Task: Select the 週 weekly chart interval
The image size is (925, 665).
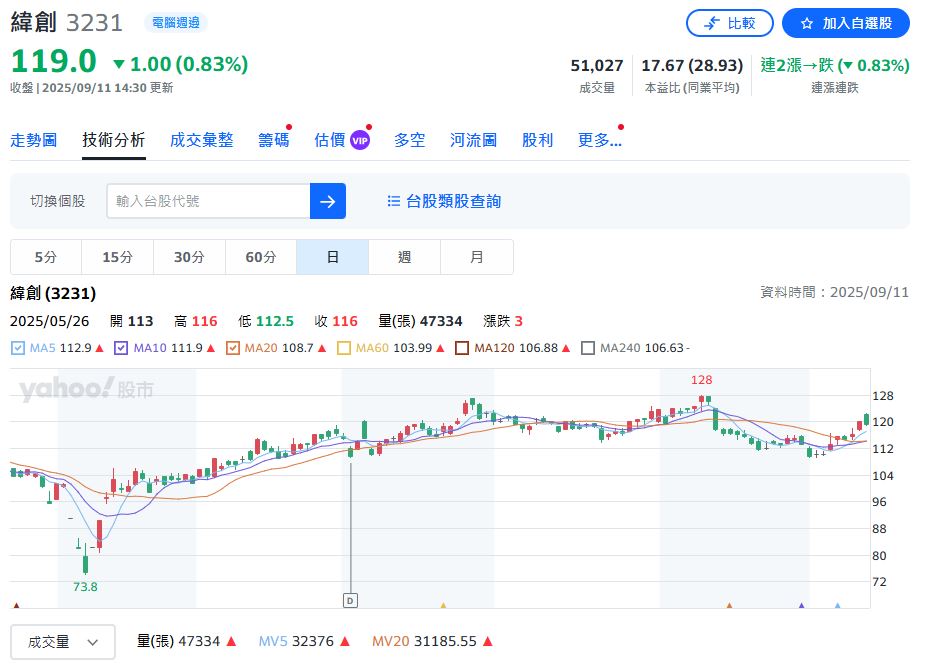Action: click(404, 257)
